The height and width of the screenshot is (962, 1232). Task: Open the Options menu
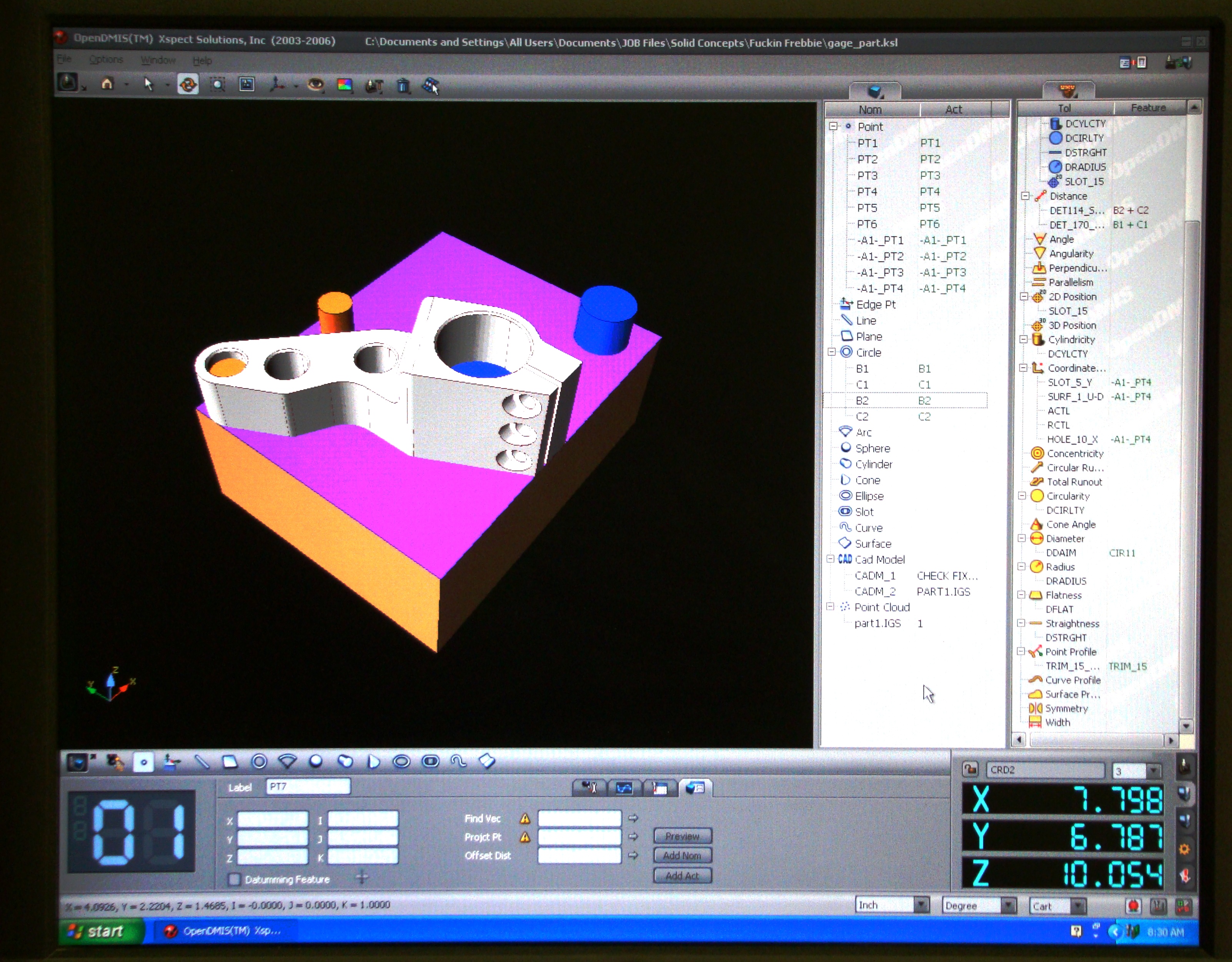tap(105, 59)
